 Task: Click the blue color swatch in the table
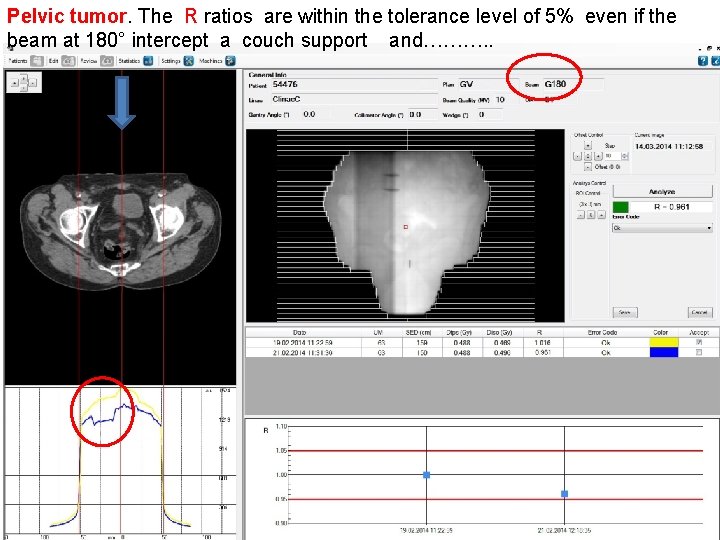[x=664, y=352]
